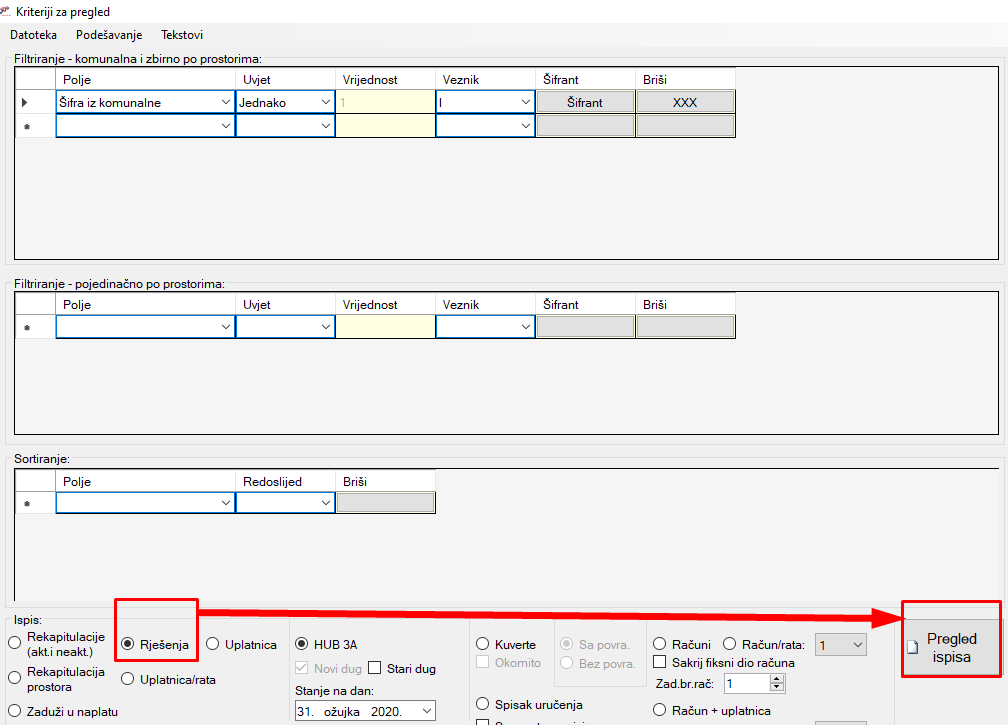Open the Datoteka menu

pos(33,35)
